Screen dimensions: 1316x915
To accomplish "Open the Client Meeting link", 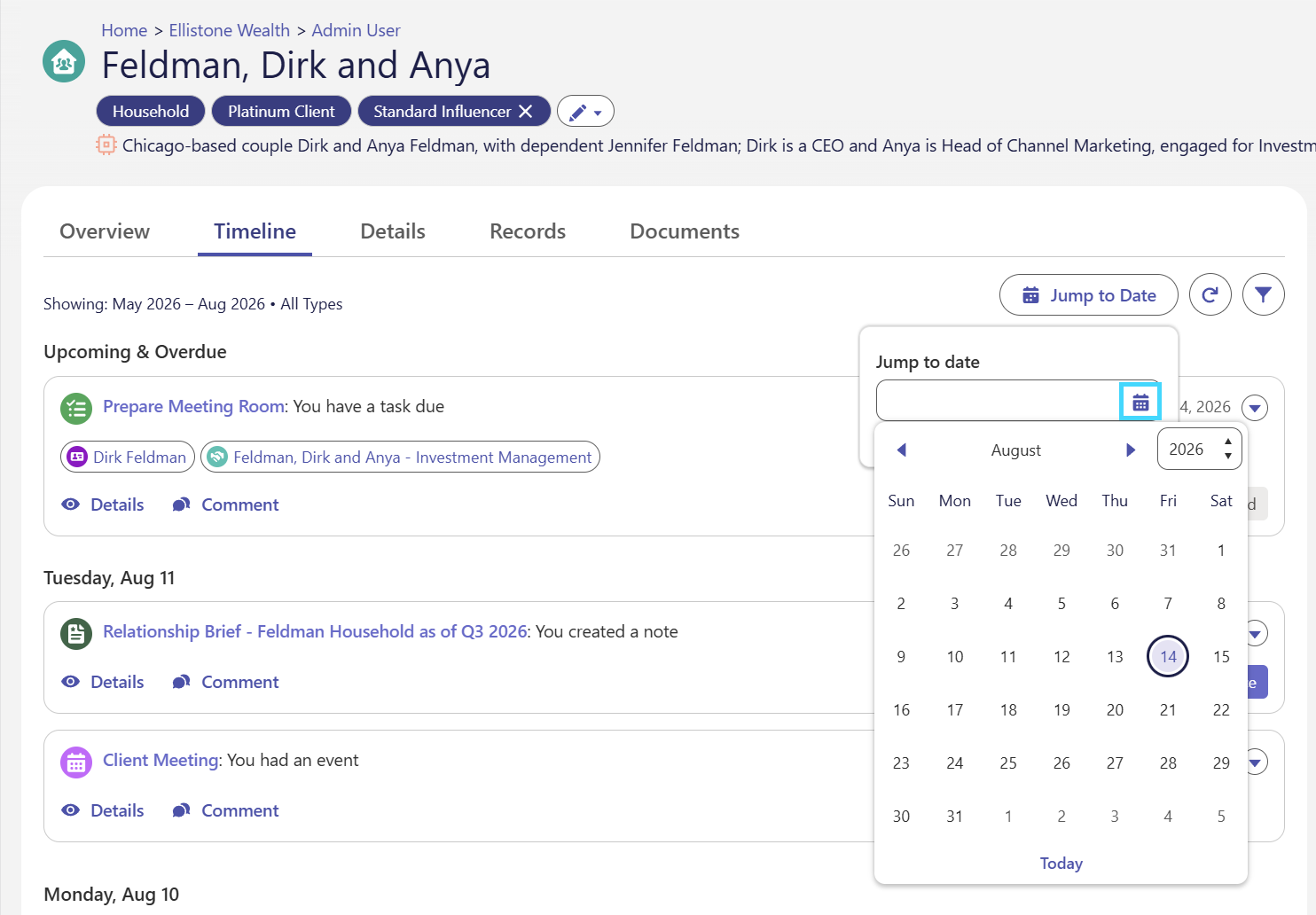I will point(161,761).
